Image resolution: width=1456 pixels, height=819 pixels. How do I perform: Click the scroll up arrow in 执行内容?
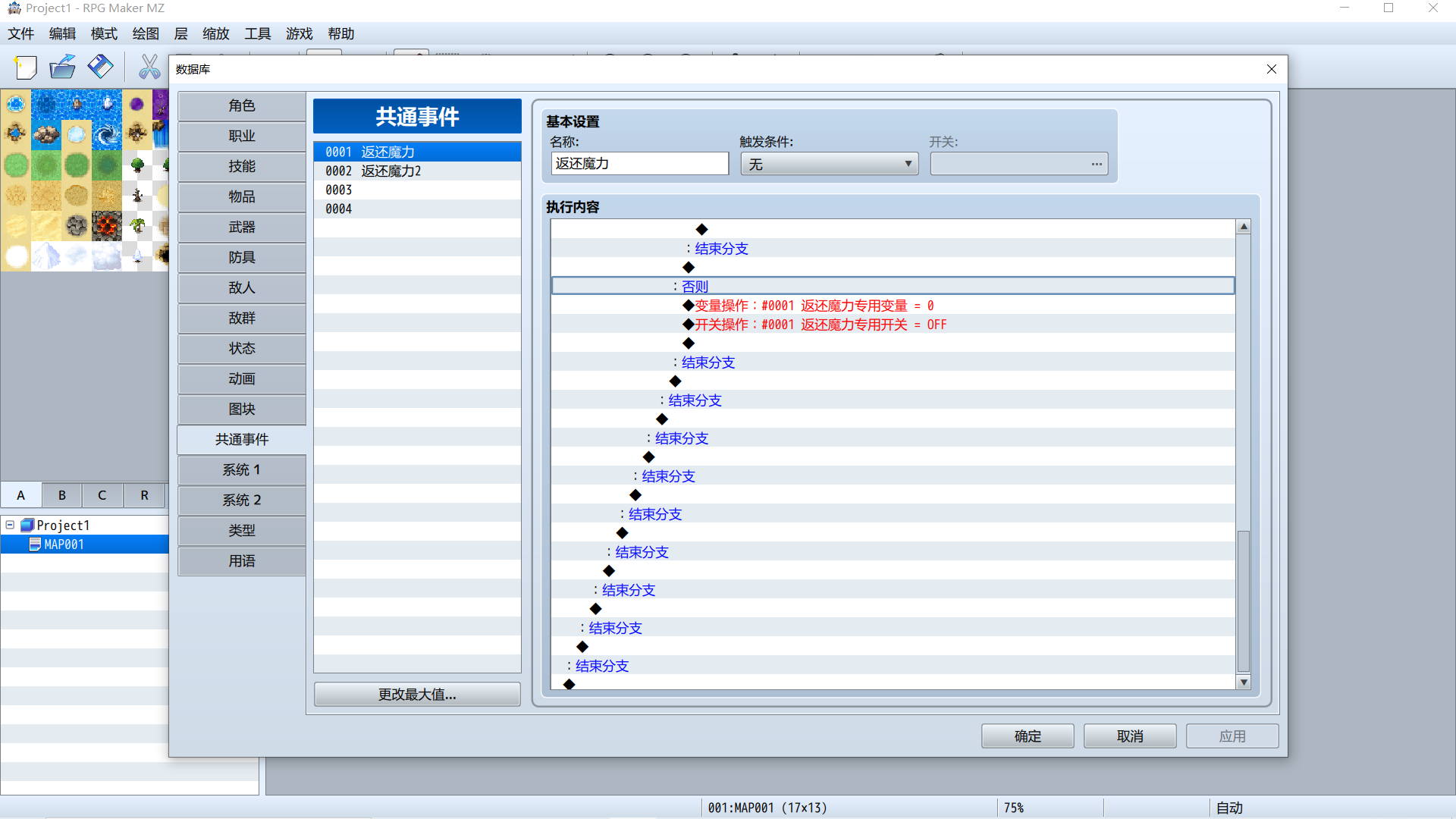coord(1244,227)
